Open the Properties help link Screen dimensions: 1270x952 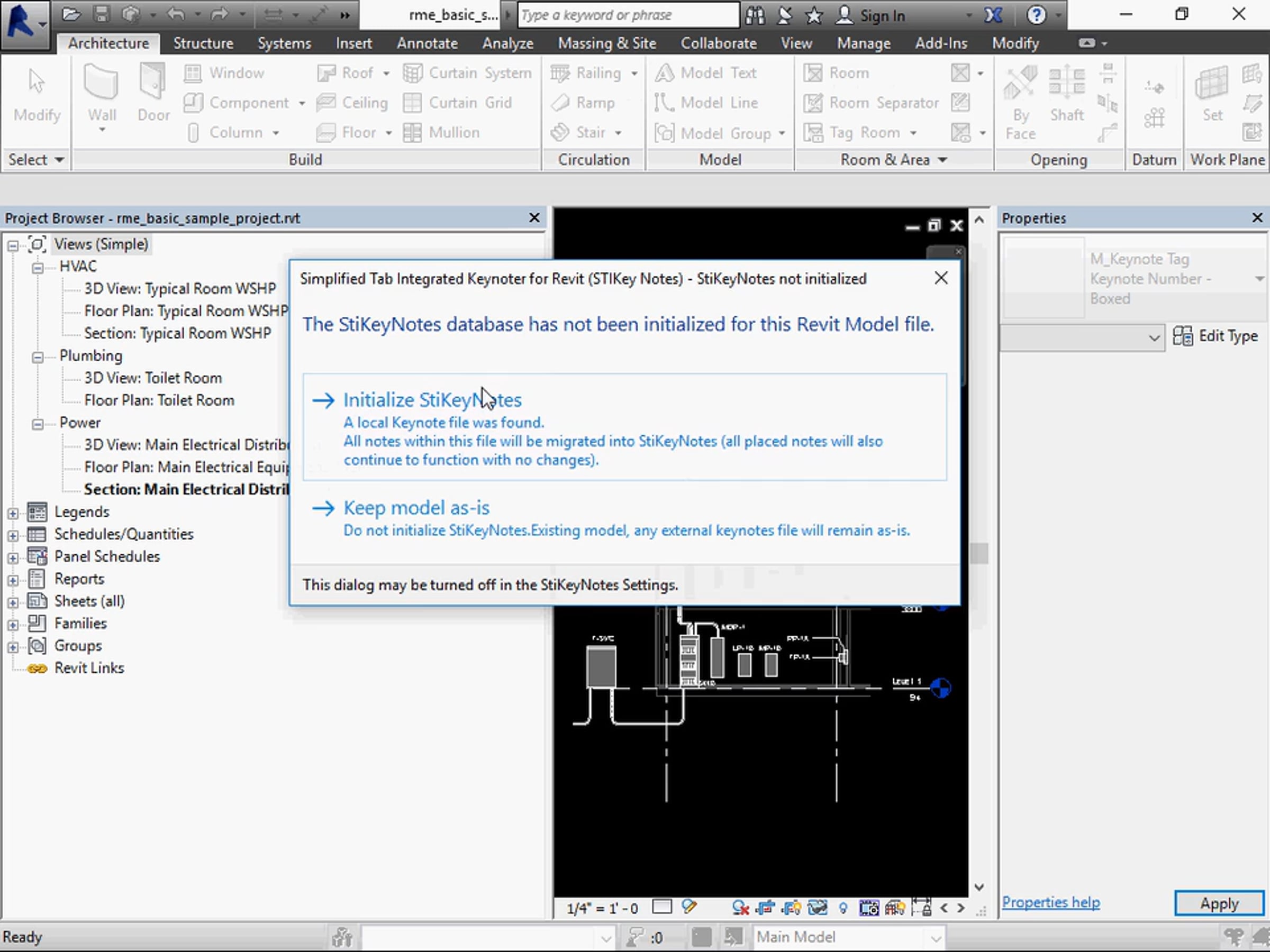tap(1051, 903)
